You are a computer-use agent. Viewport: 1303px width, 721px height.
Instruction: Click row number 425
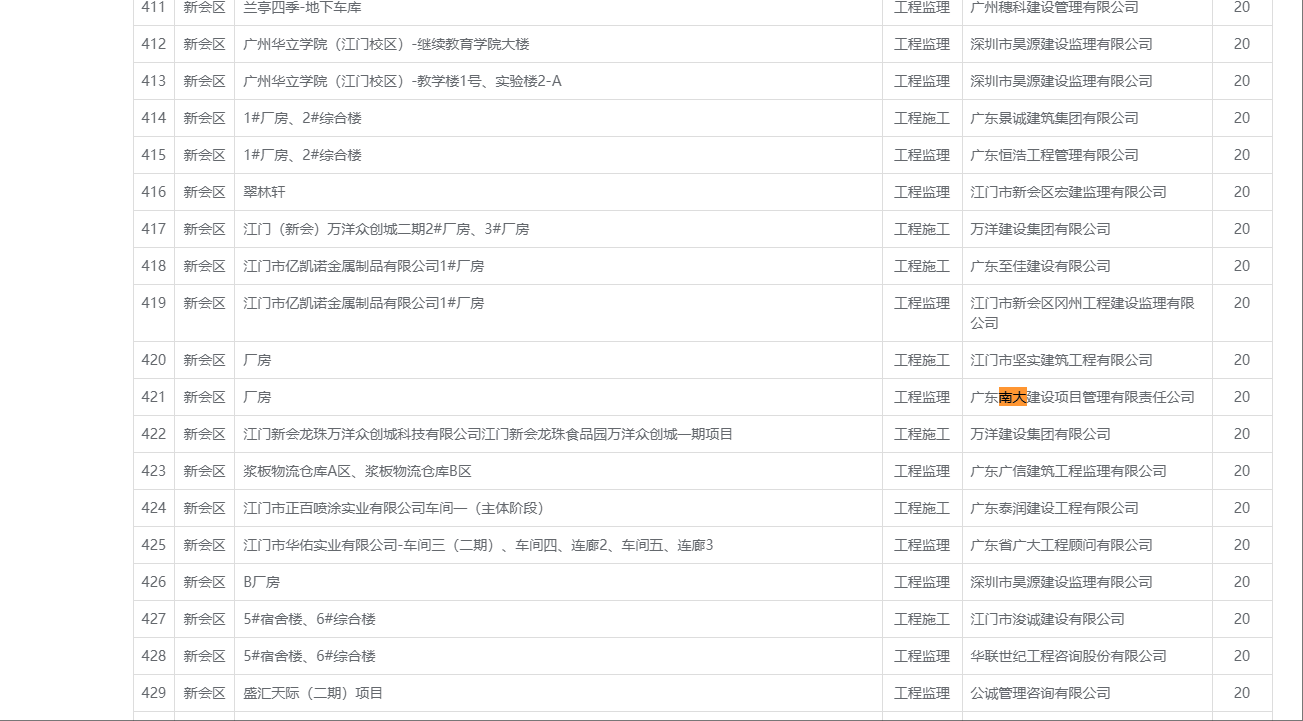[153, 545]
